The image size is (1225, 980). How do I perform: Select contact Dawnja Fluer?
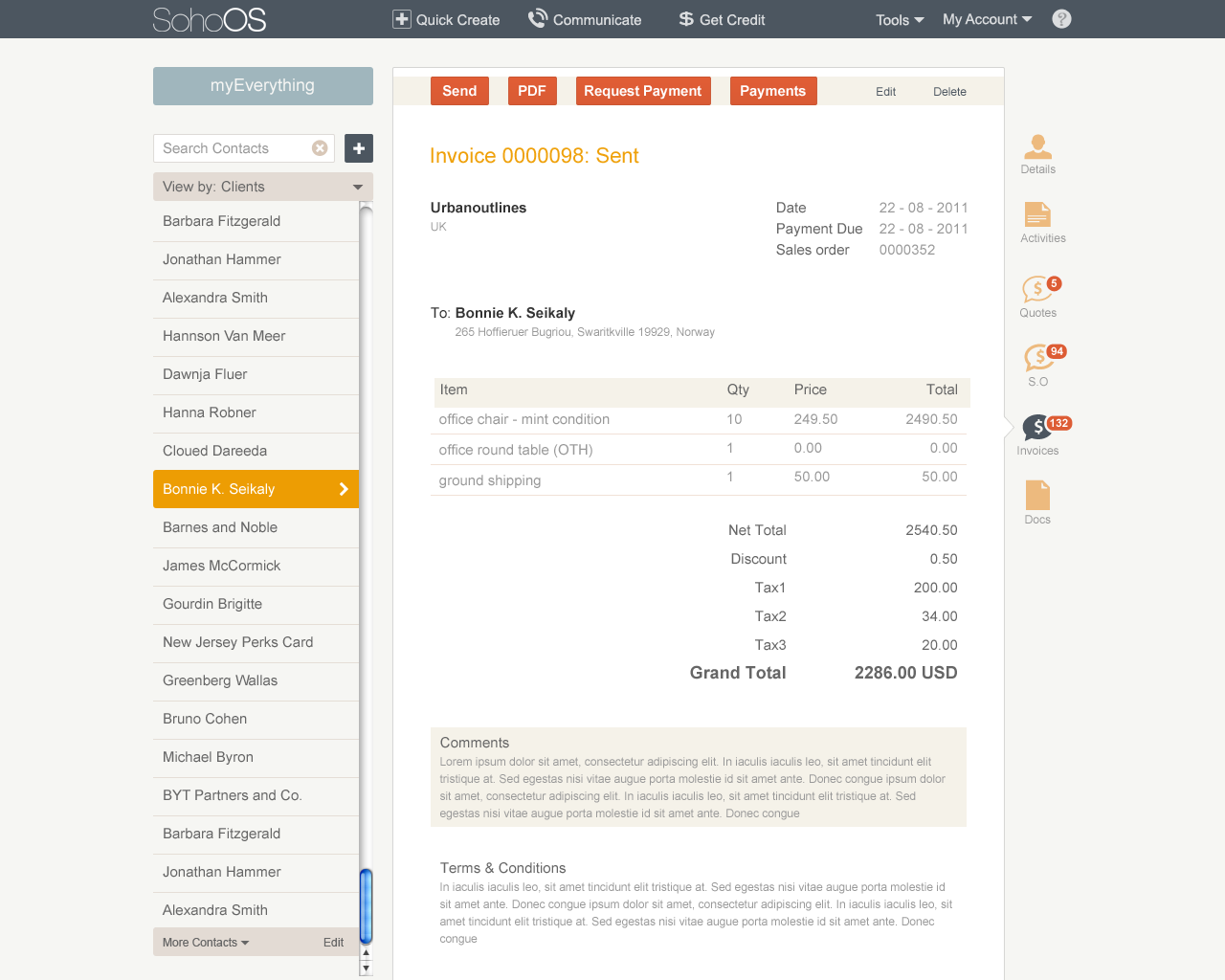256,374
